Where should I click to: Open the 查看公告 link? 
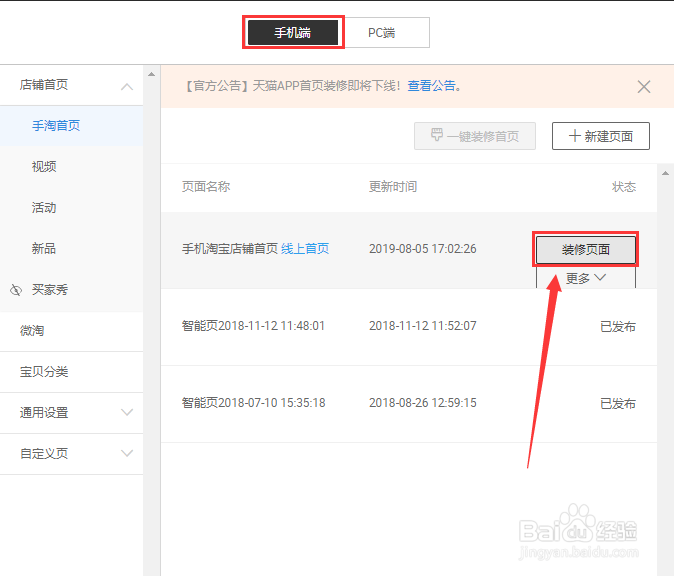[x=431, y=86]
